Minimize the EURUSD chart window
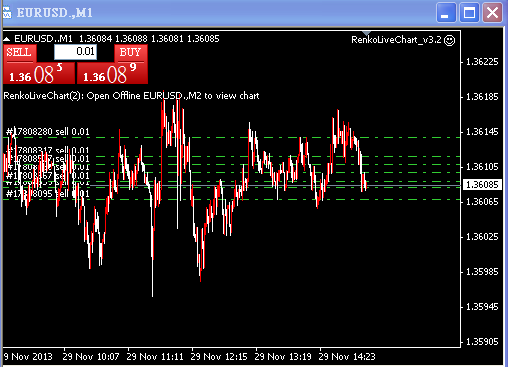Viewport: 508px width, 367px height. click(446, 13)
